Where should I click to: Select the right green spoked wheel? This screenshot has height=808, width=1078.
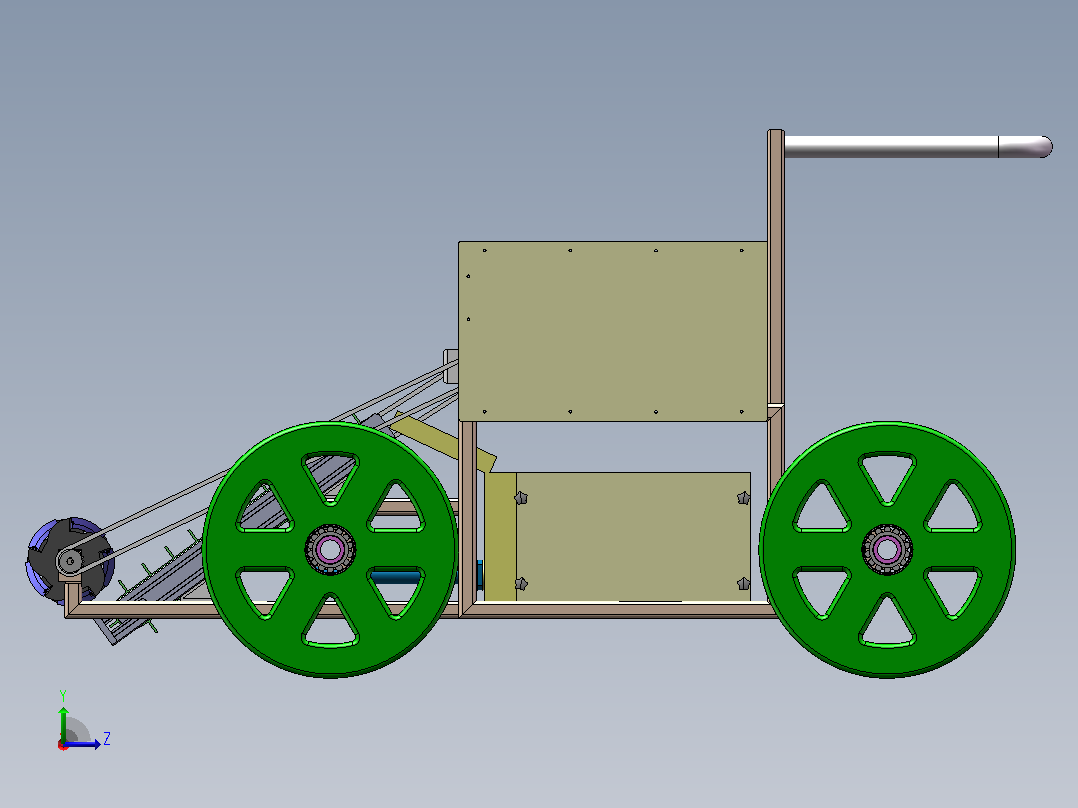click(888, 549)
